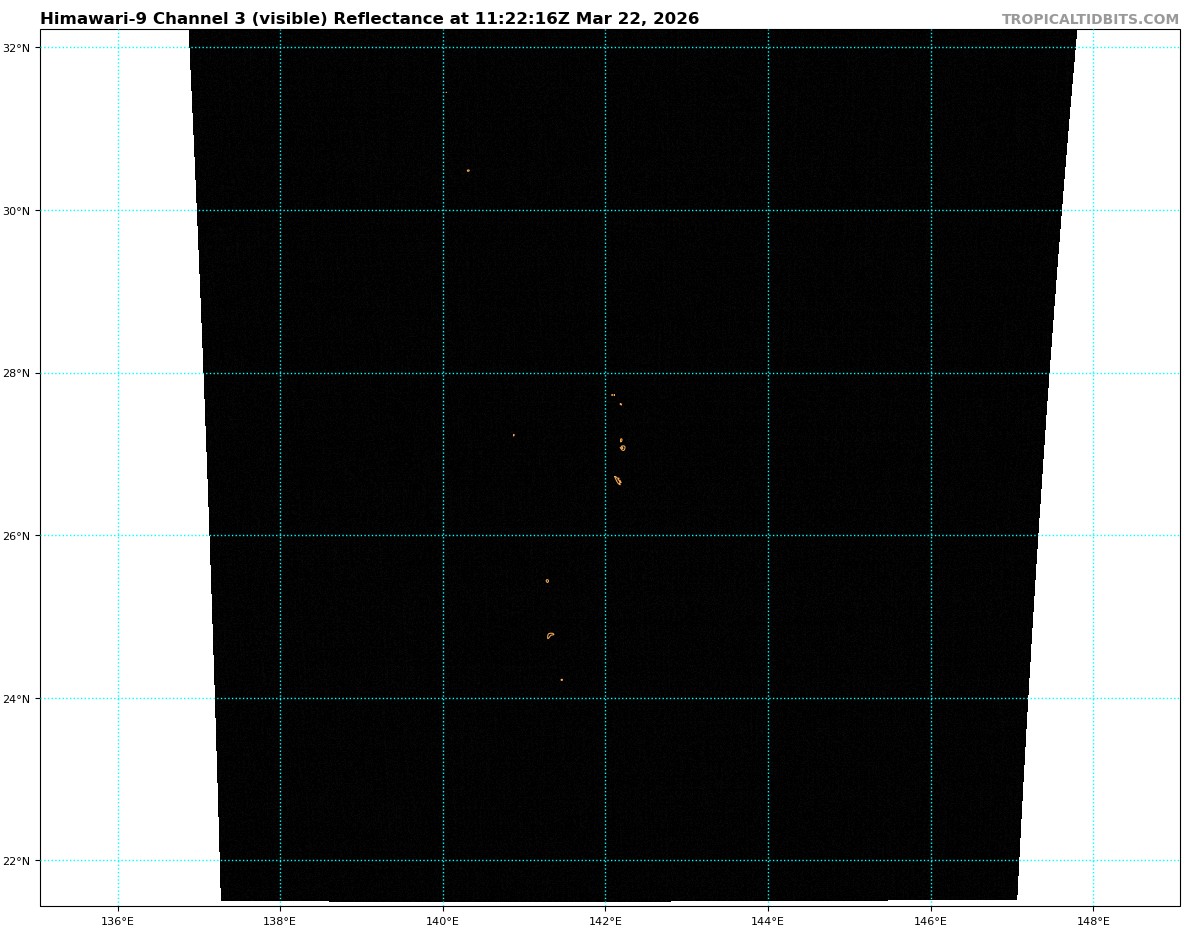Click the 140°E longitude axis label
The image size is (1200, 929).
click(x=443, y=920)
